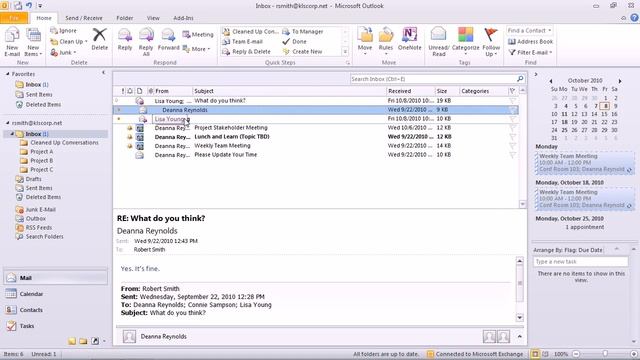This screenshot has height=360, width=640.
Task: Run the Reply & Delete quick step
Action: coord(247,52)
